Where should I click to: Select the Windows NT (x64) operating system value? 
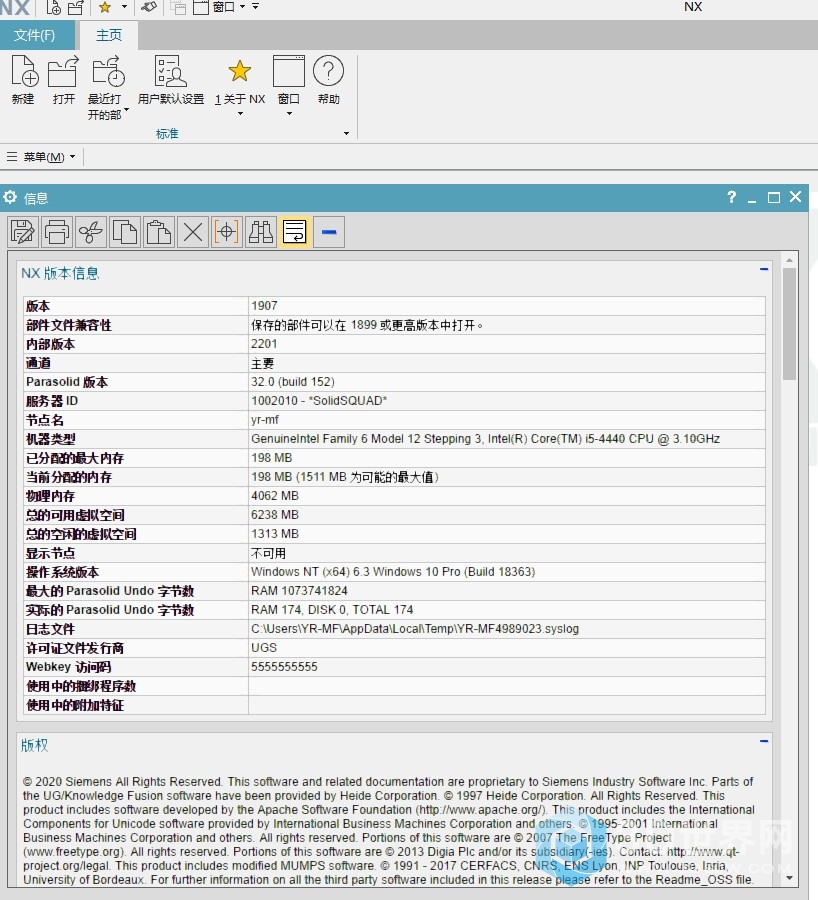click(x=393, y=572)
